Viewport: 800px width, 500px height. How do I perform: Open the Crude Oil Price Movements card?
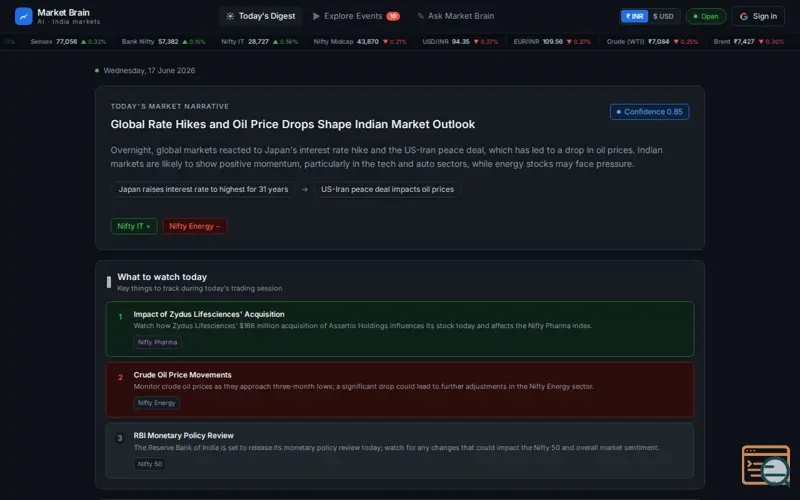(x=399, y=390)
